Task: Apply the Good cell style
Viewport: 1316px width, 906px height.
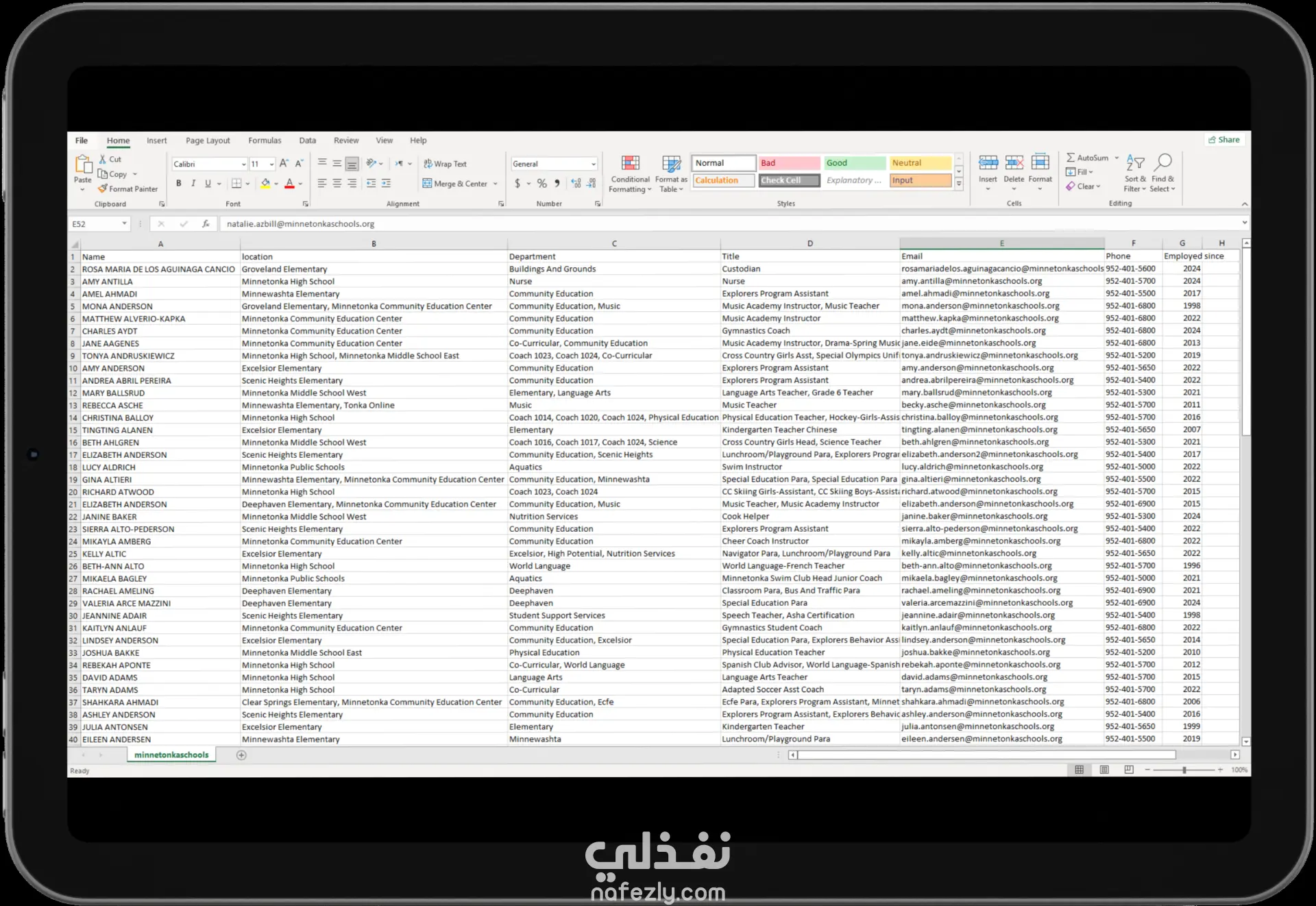Action: coord(854,163)
